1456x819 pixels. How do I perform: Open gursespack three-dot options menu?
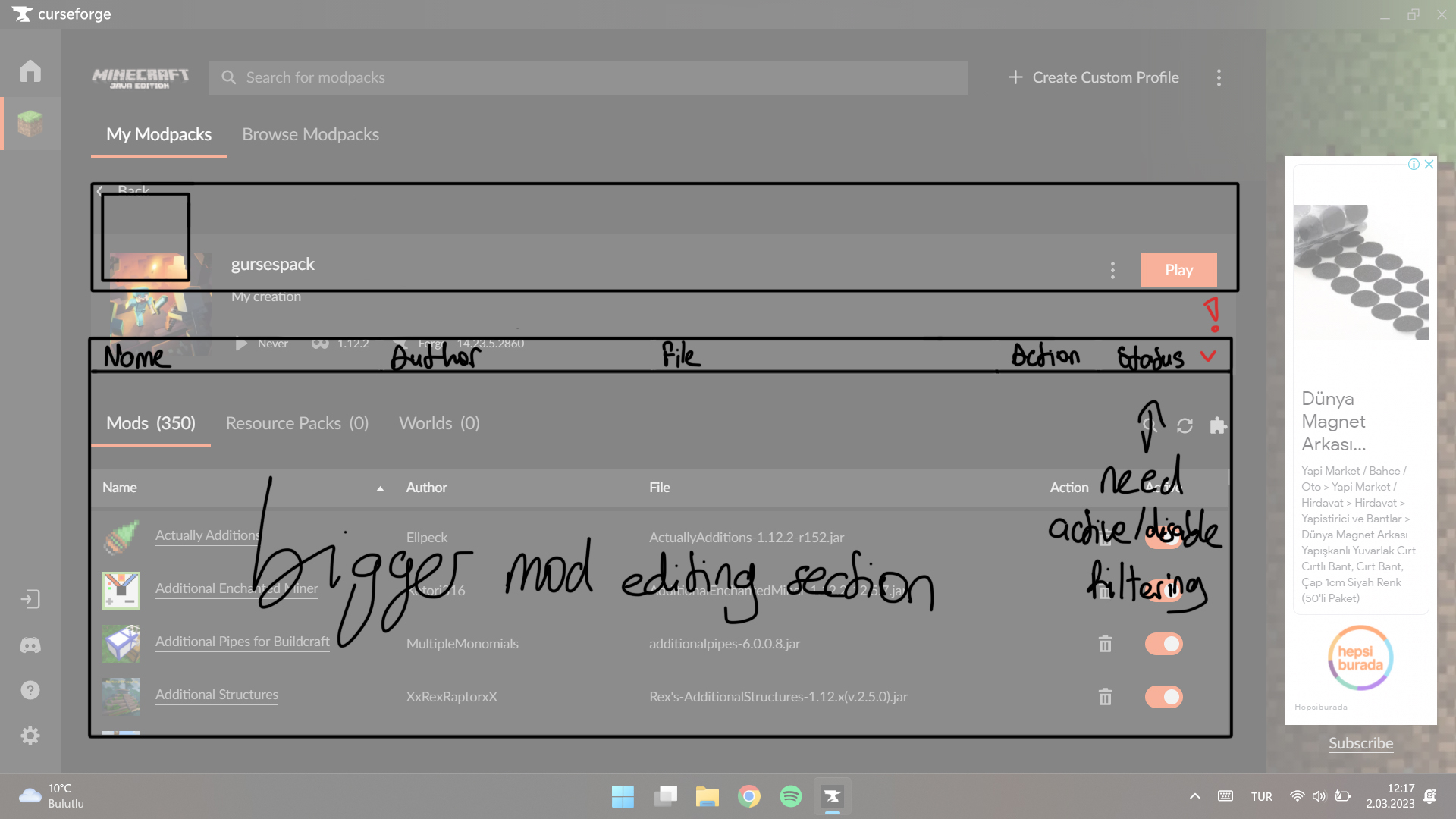(1112, 270)
